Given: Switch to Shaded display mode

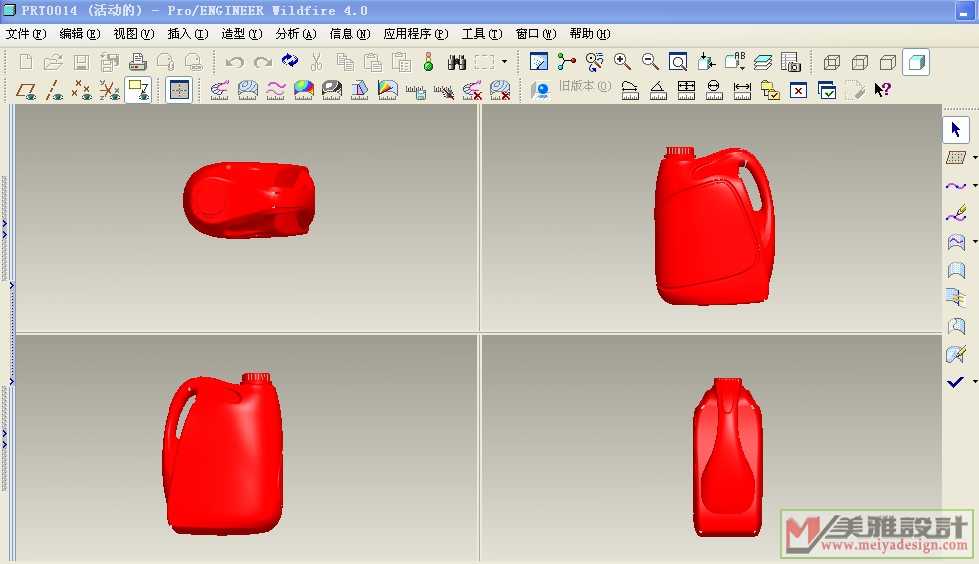Looking at the screenshot, I should pyautogui.click(x=916, y=62).
